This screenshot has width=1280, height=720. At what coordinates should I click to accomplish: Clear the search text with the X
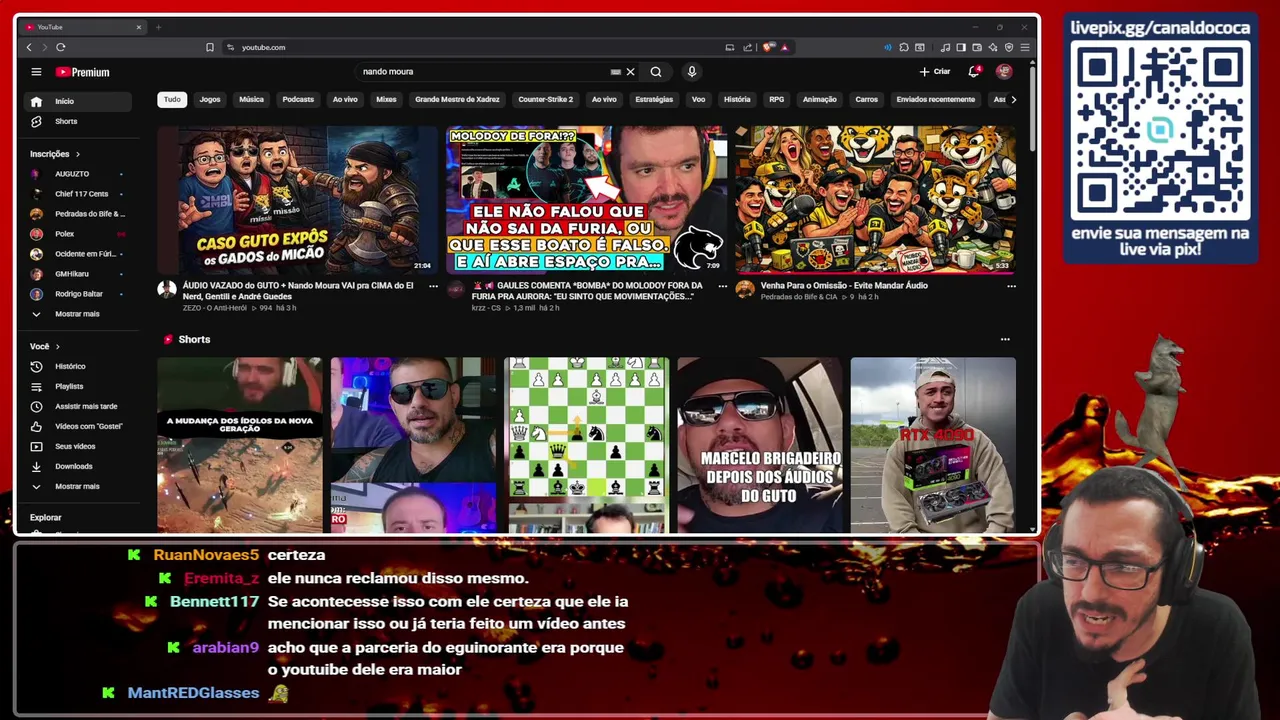point(630,72)
